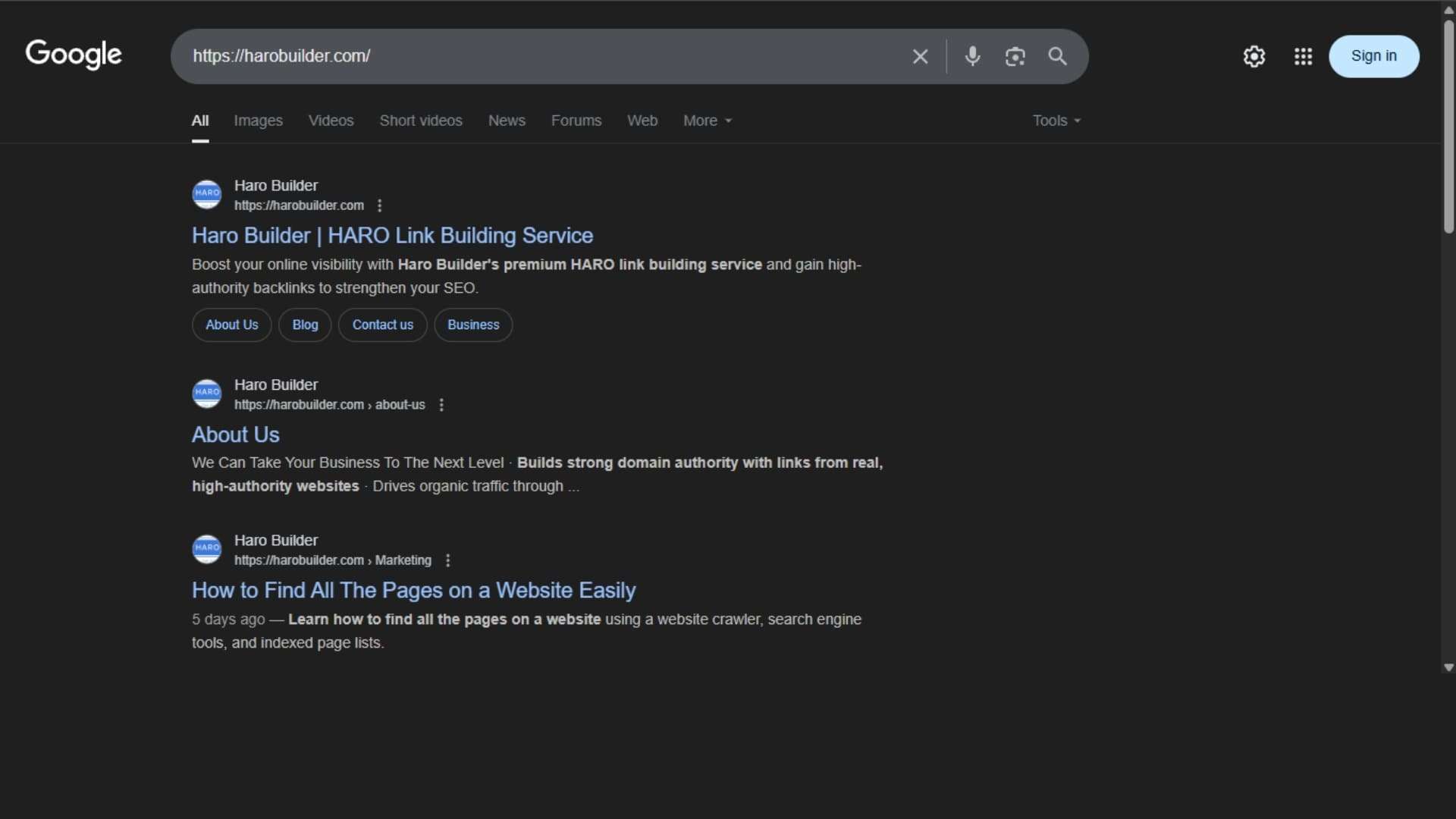Image resolution: width=1456 pixels, height=819 pixels.
Task: Switch to the Images tab
Action: click(258, 121)
